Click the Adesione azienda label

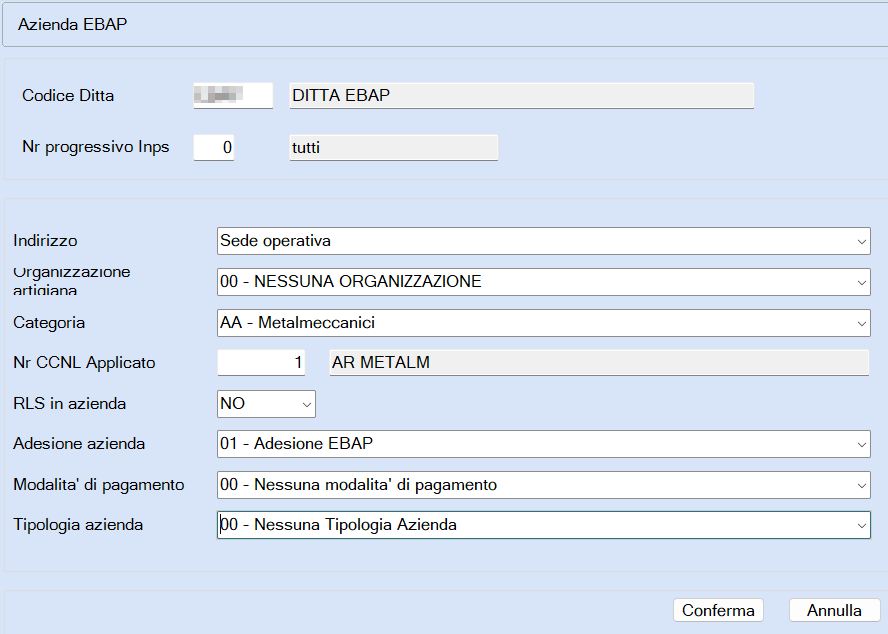click(x=79, y=444)
